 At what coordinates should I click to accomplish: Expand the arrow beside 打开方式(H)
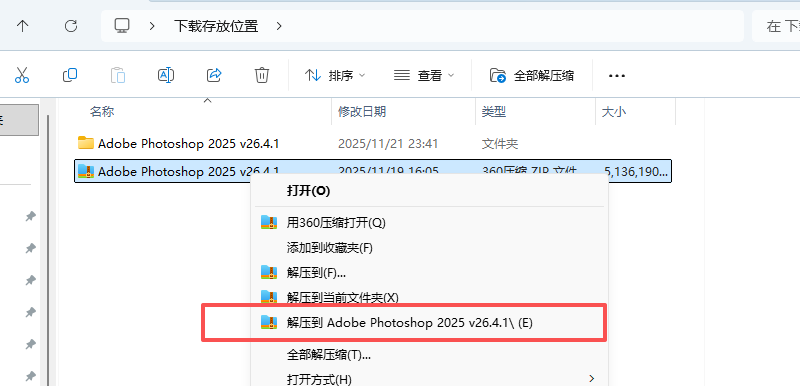(591, 378)
